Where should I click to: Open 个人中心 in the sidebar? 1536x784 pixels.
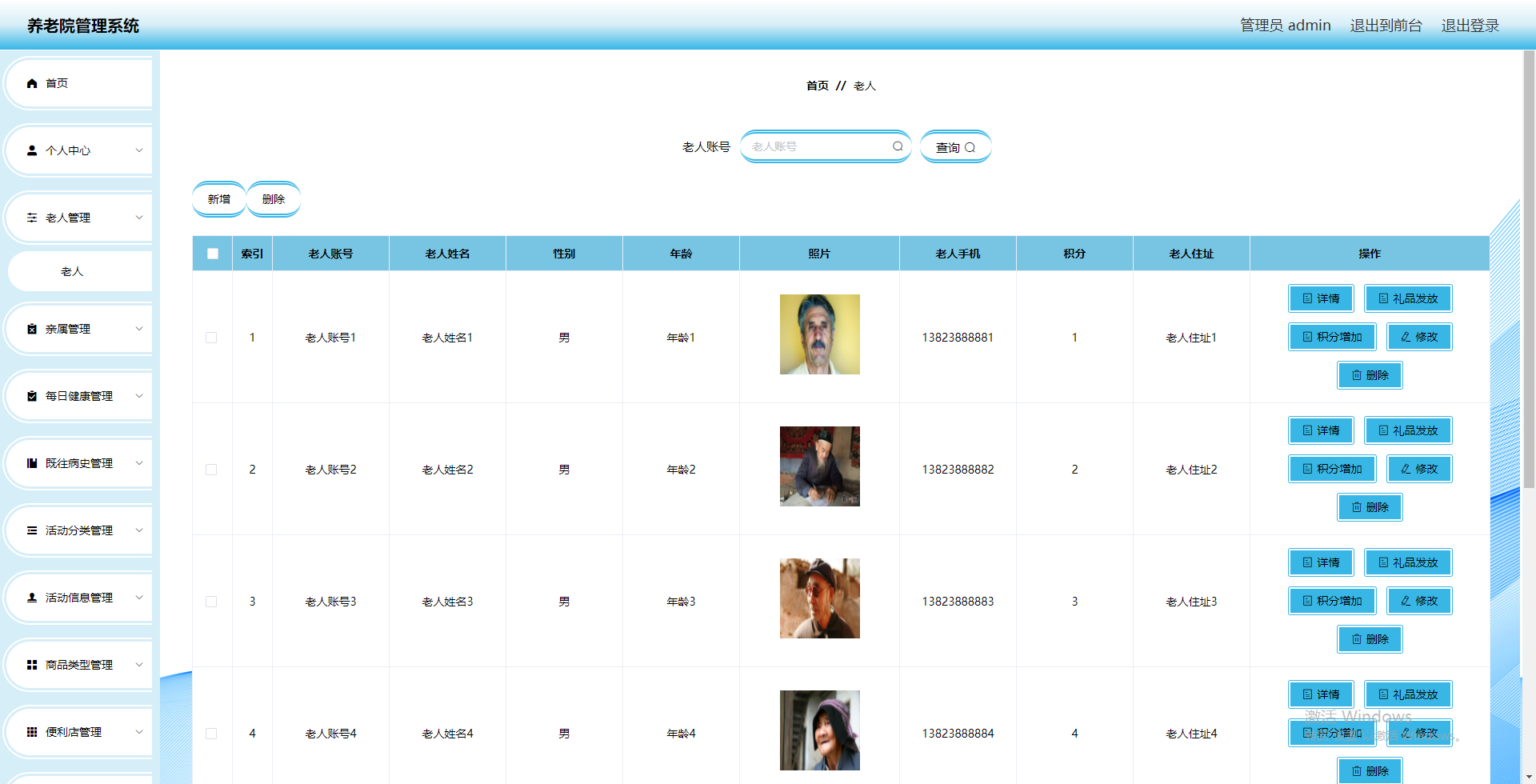pyautogui.click(x=79, y=150)
